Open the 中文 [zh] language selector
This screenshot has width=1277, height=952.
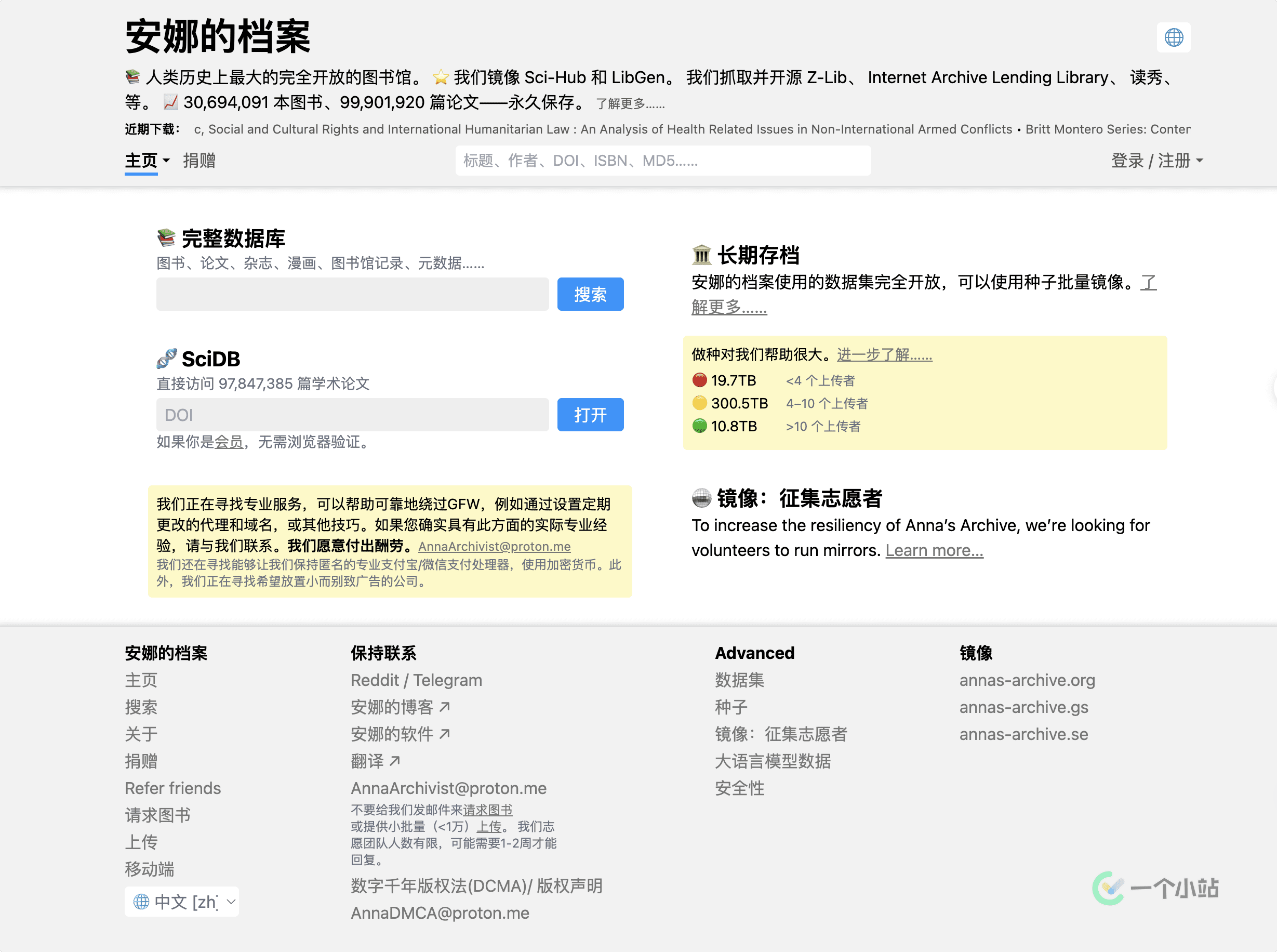[181, 901]
